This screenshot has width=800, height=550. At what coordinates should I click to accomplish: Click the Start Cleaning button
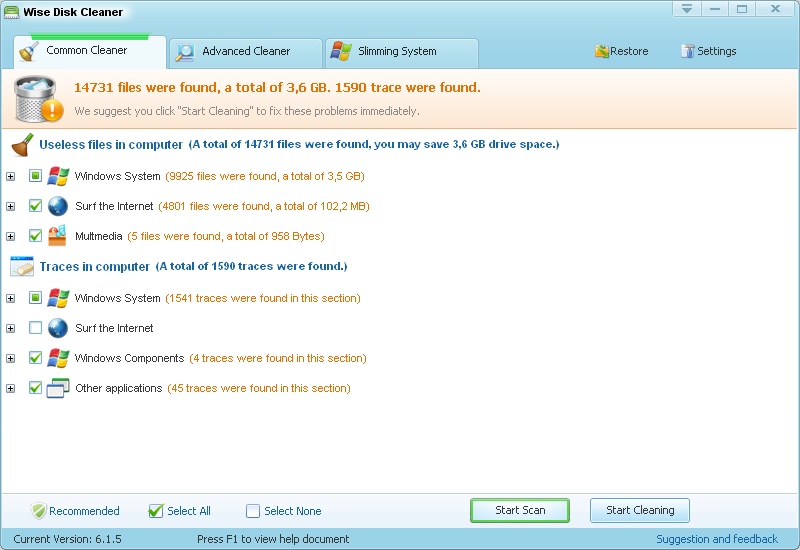coord(640,510)
